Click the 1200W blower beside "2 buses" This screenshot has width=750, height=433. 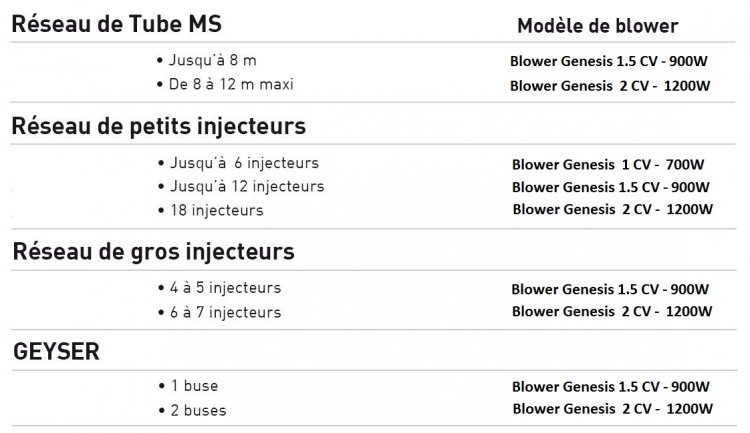click(611, 410)
